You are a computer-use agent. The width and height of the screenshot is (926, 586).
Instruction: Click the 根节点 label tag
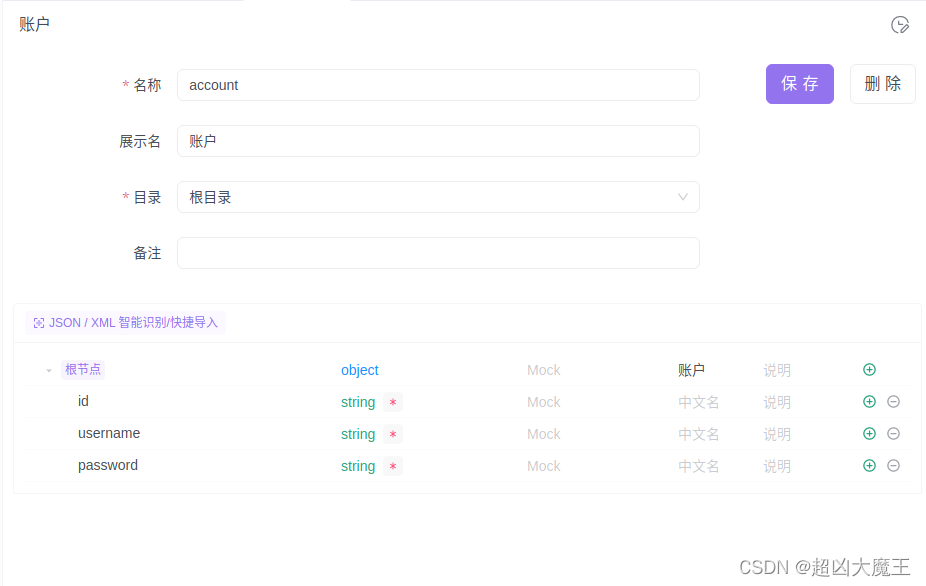(x=83, y=370)
